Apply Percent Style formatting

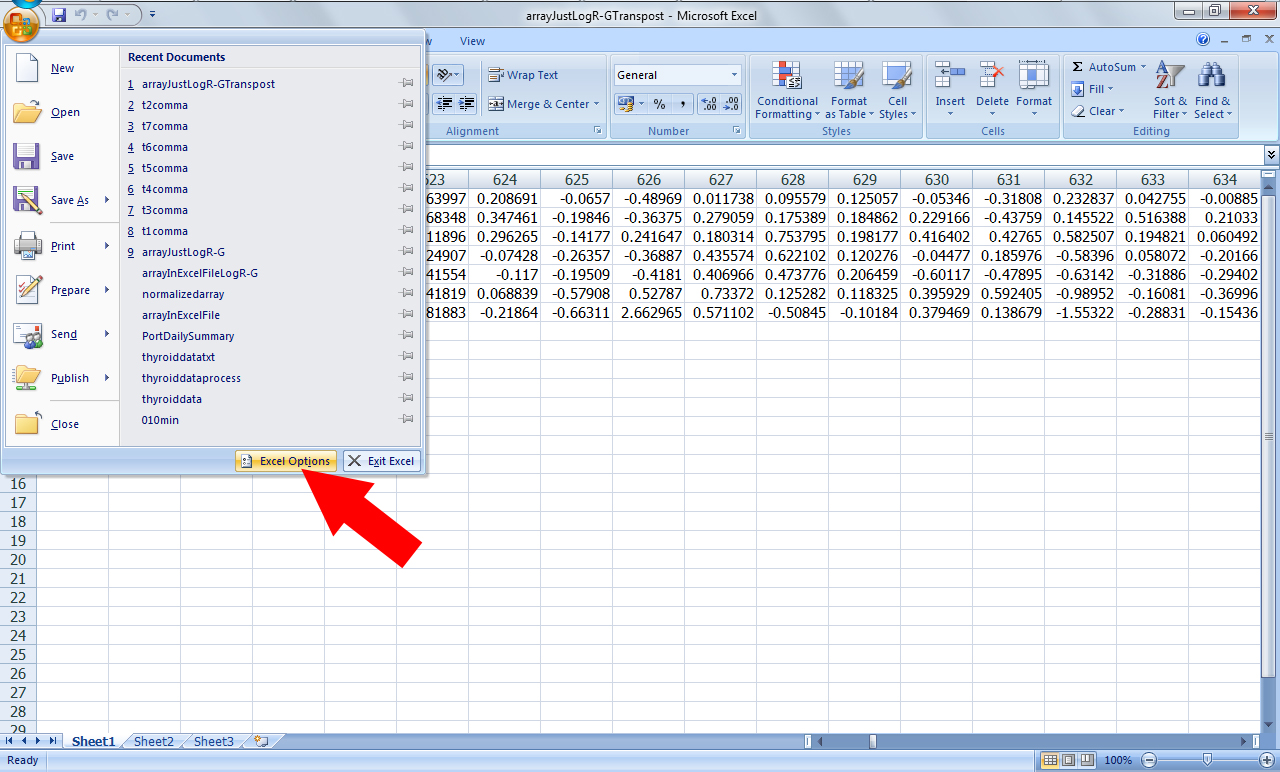point(659,104)
